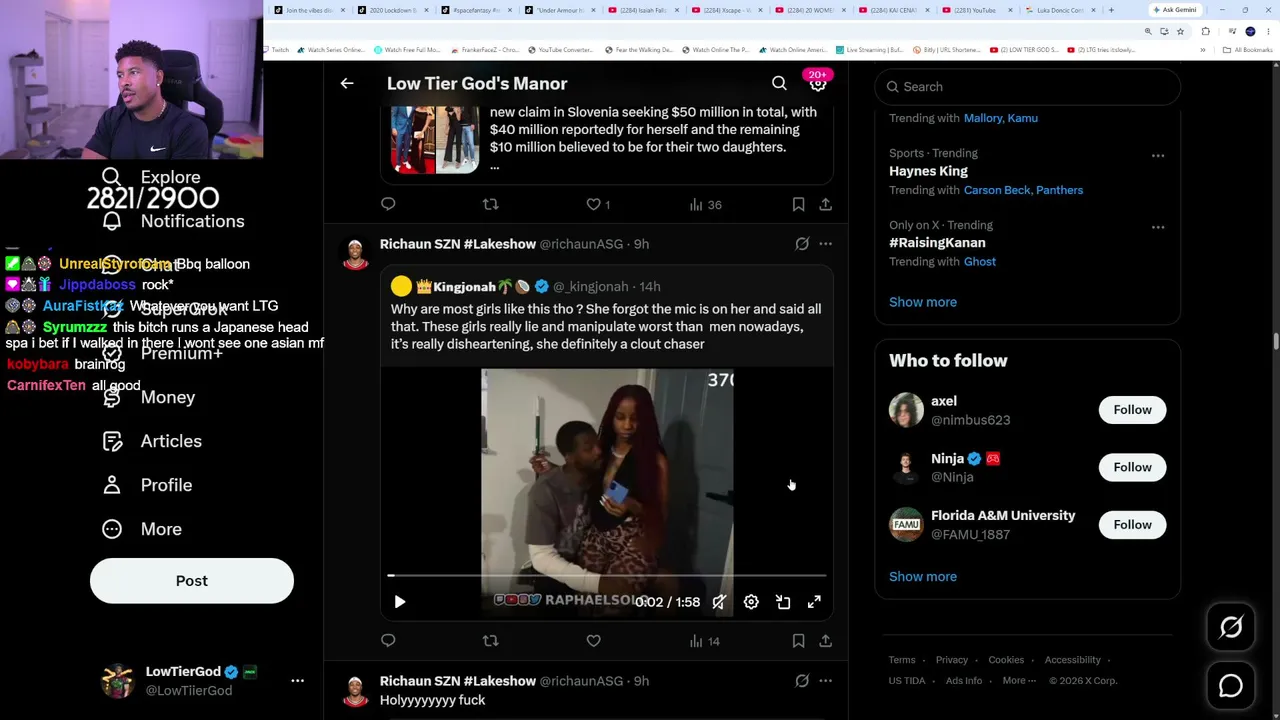Open LowTierGod account options menu
Screen dimensions: 1280x720
[x=297, y=681]
